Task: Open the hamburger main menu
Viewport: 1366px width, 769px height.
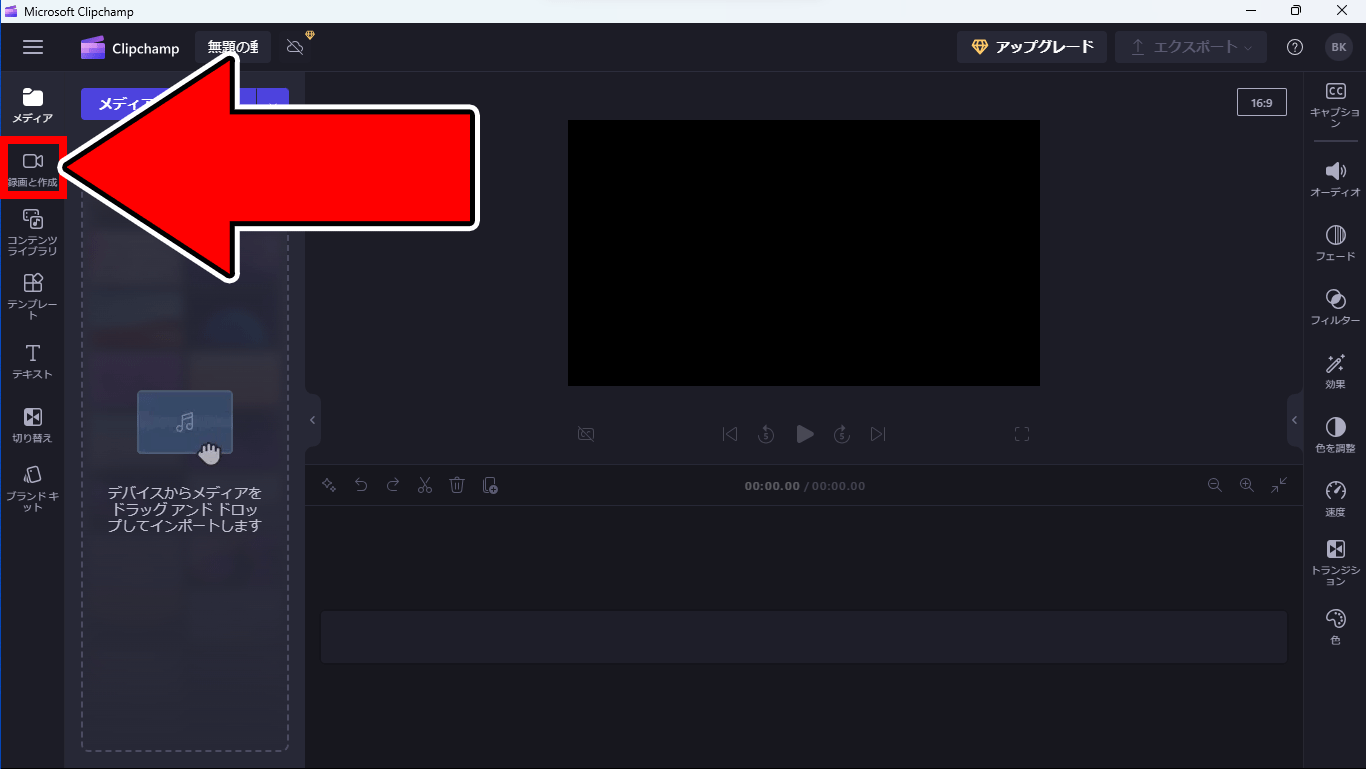Action: pos(33,47)
